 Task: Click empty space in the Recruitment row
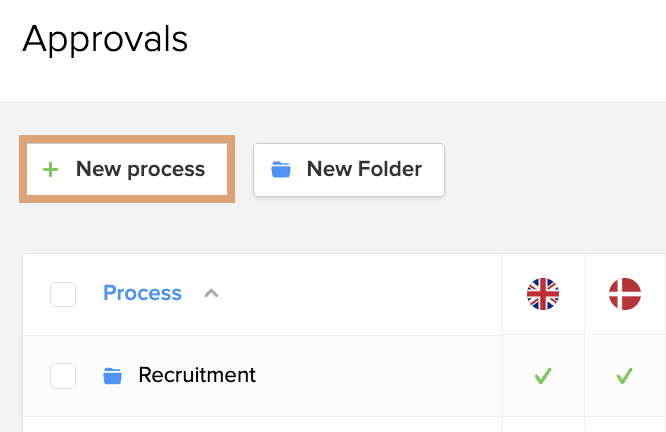point(378,376)
